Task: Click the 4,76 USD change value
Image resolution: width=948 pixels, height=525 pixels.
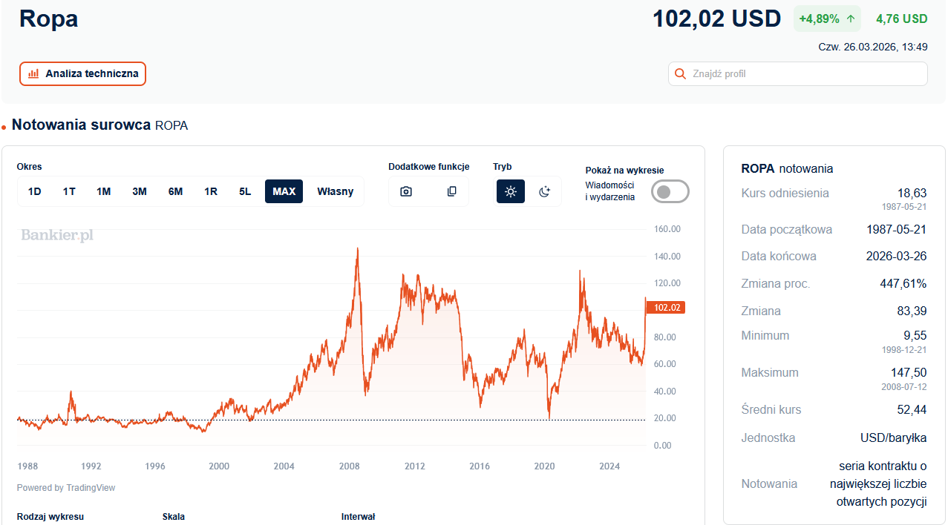Action: (901, 19)
